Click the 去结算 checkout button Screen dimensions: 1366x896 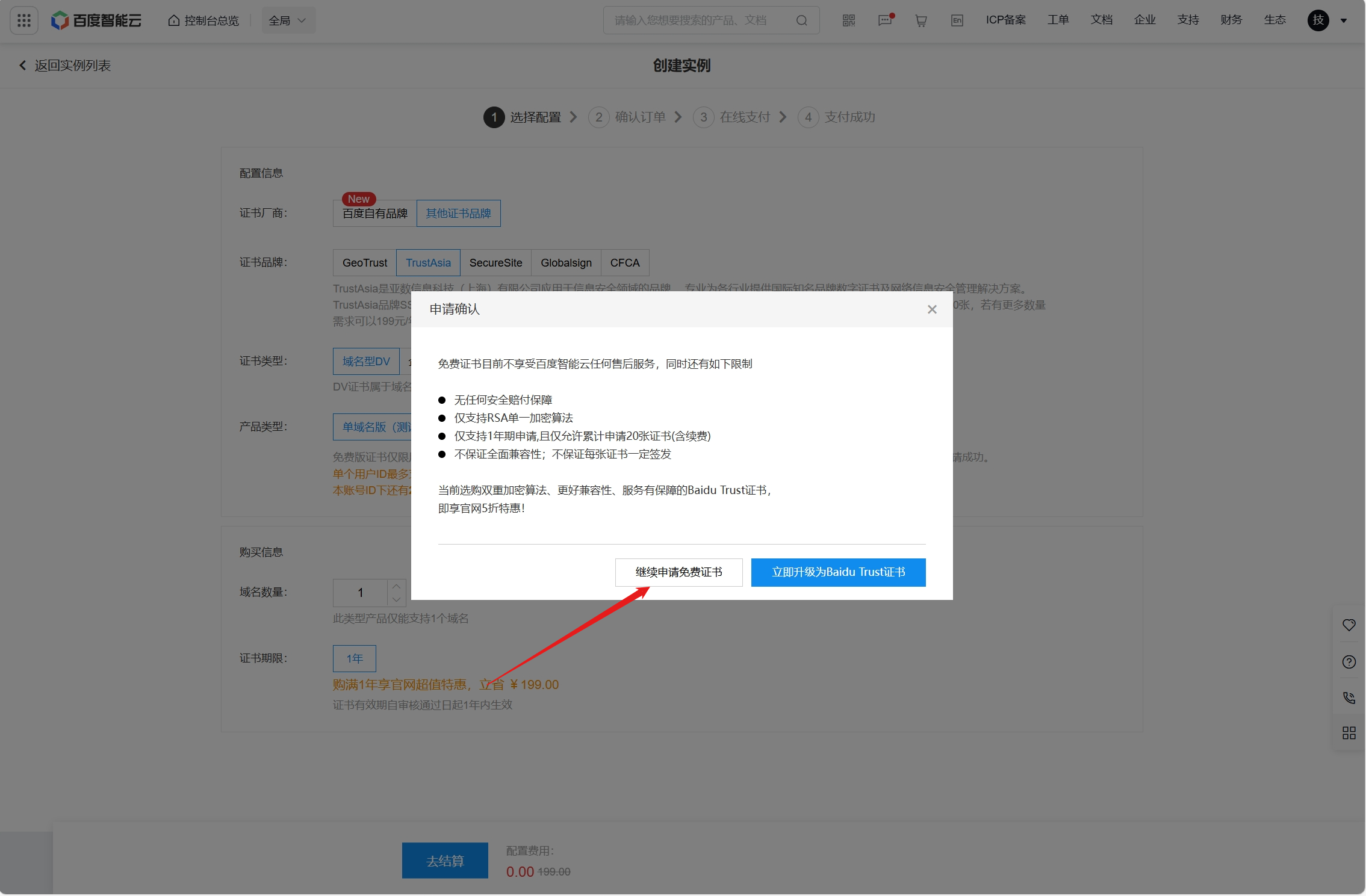445,861
